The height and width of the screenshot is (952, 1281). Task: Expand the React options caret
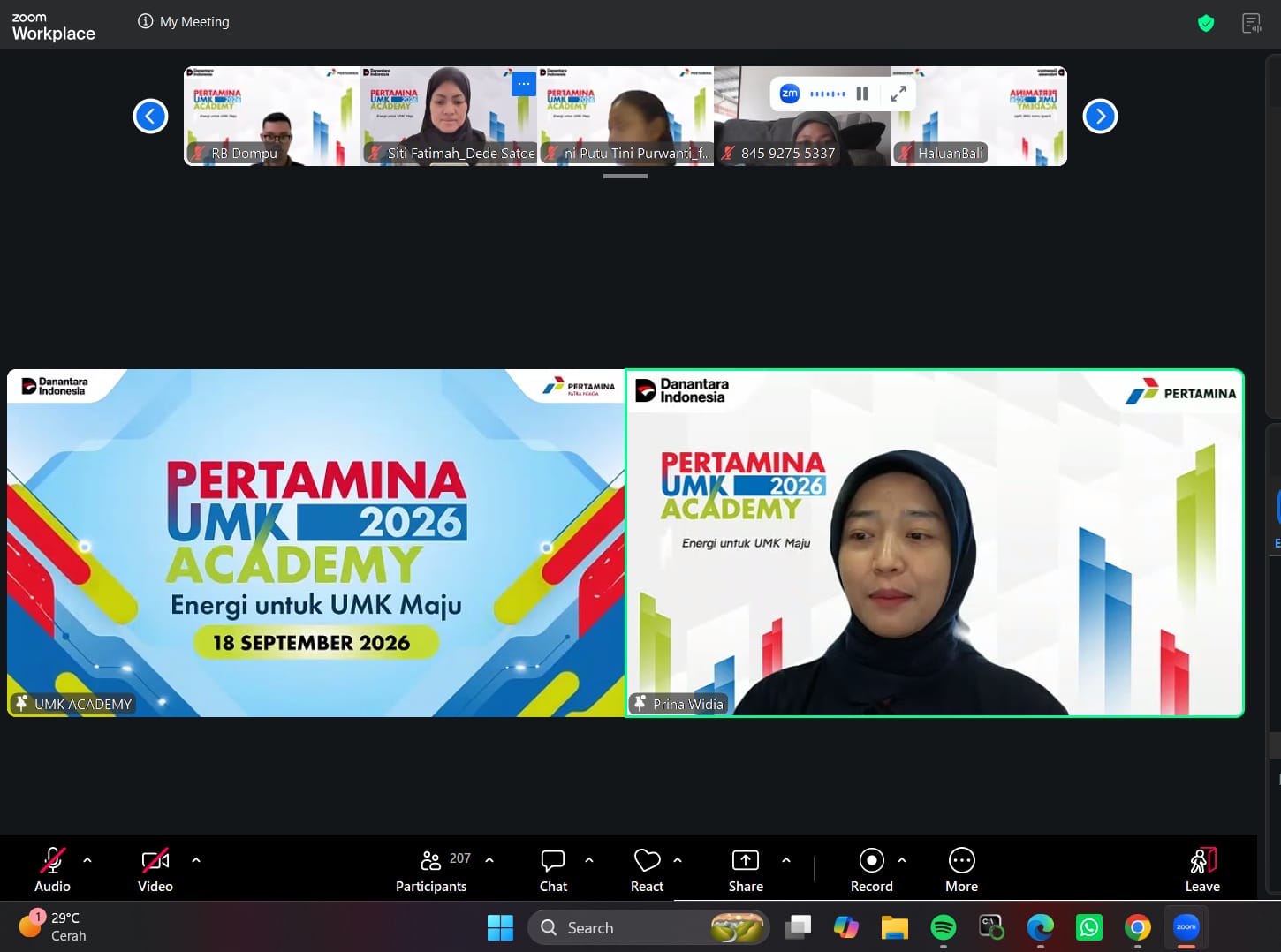pos(678,859)
